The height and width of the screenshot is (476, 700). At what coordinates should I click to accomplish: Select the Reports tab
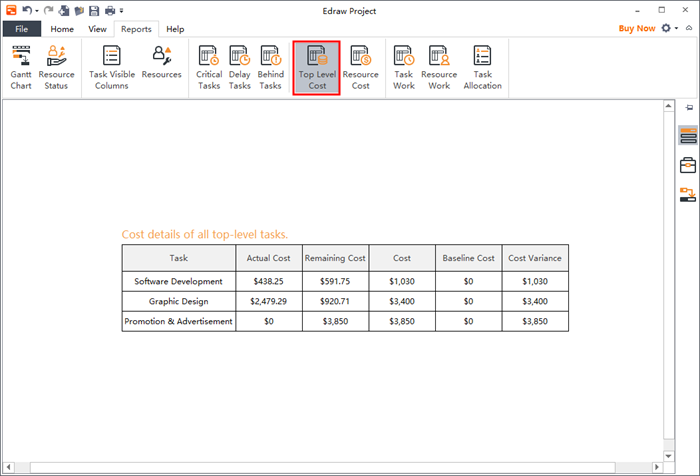click(136, 29)
